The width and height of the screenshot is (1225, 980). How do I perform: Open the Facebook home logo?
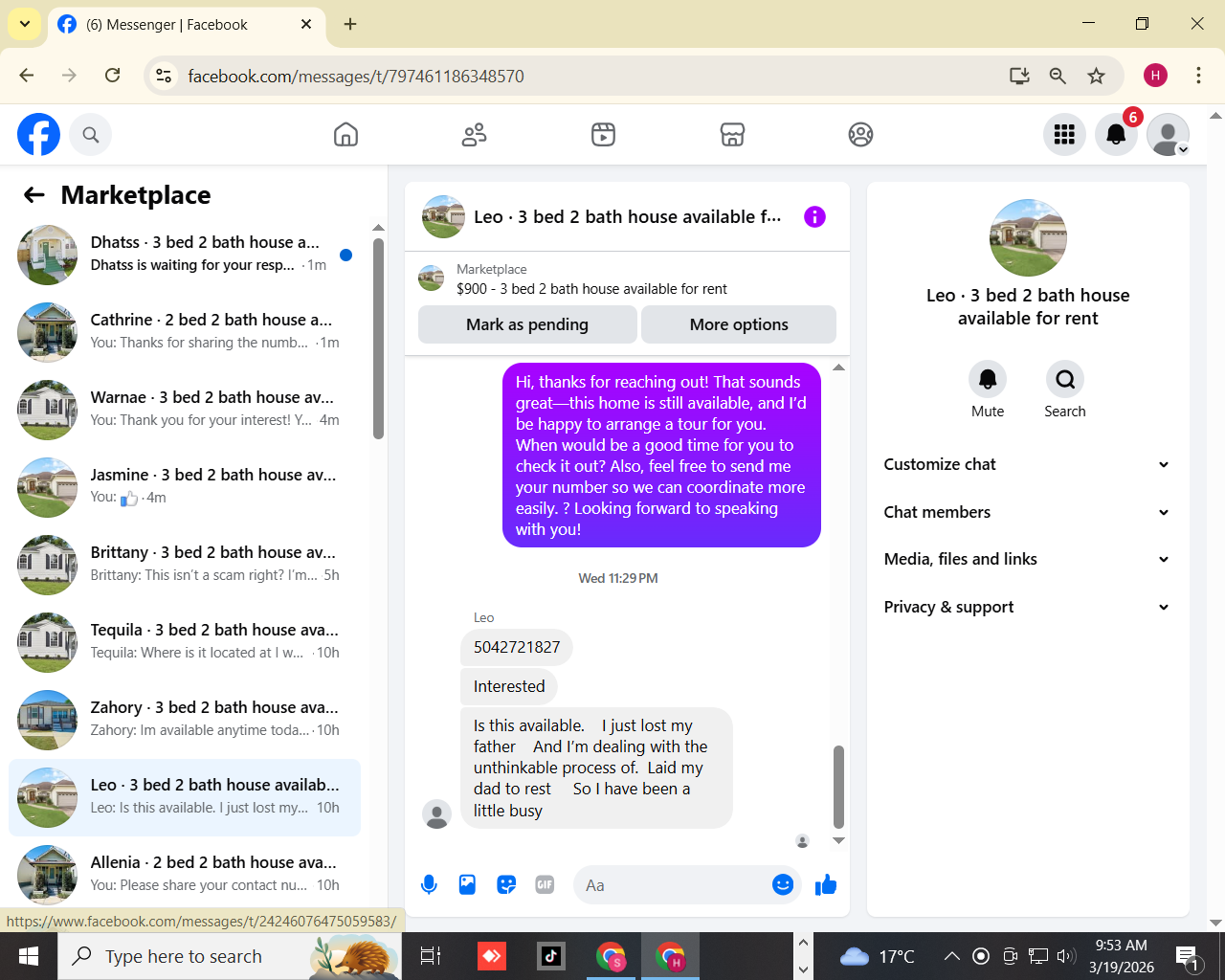[38, 134]
